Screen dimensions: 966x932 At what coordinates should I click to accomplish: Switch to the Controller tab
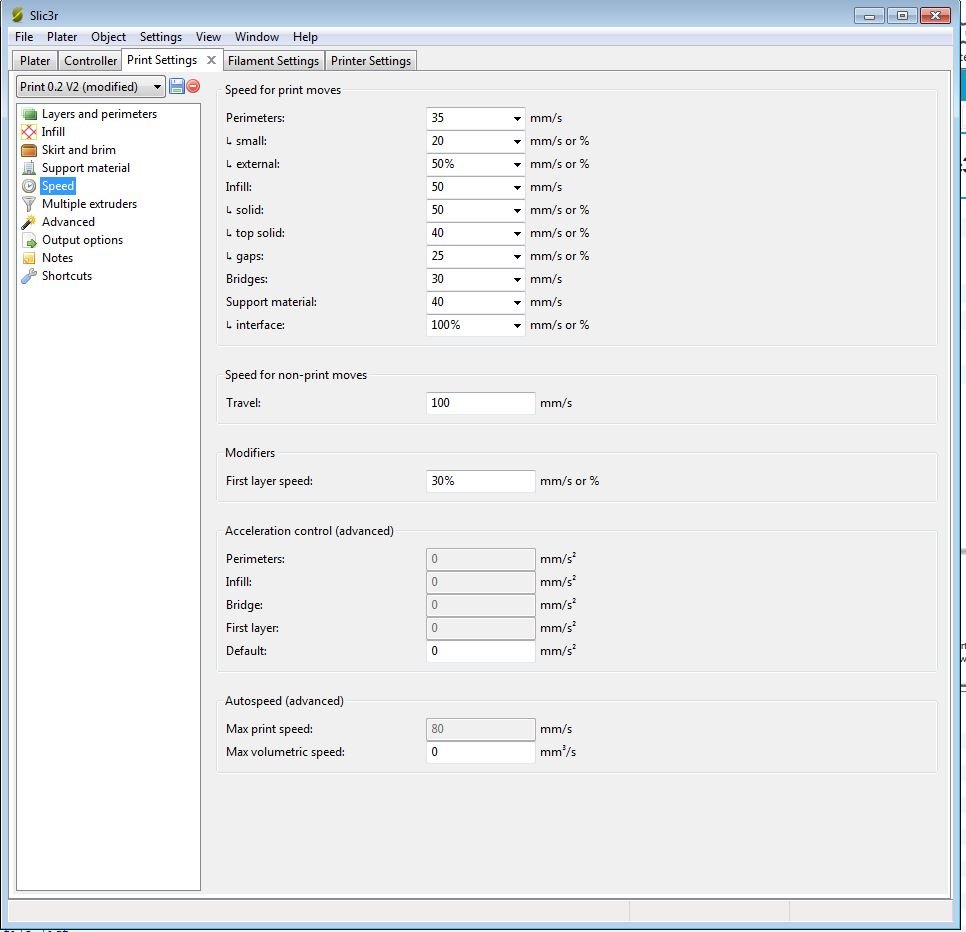pos(91,60)
